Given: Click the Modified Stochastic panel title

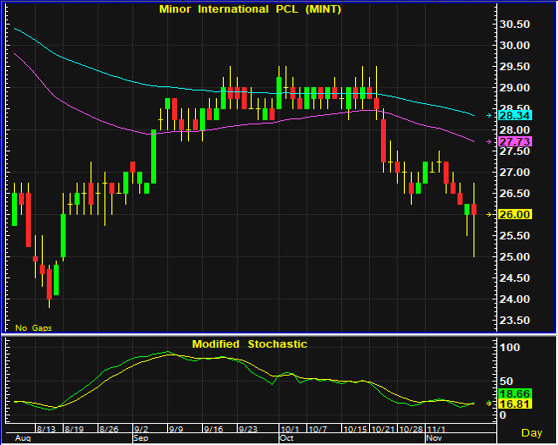Looking at the screenshot, I should coord(249,344).
